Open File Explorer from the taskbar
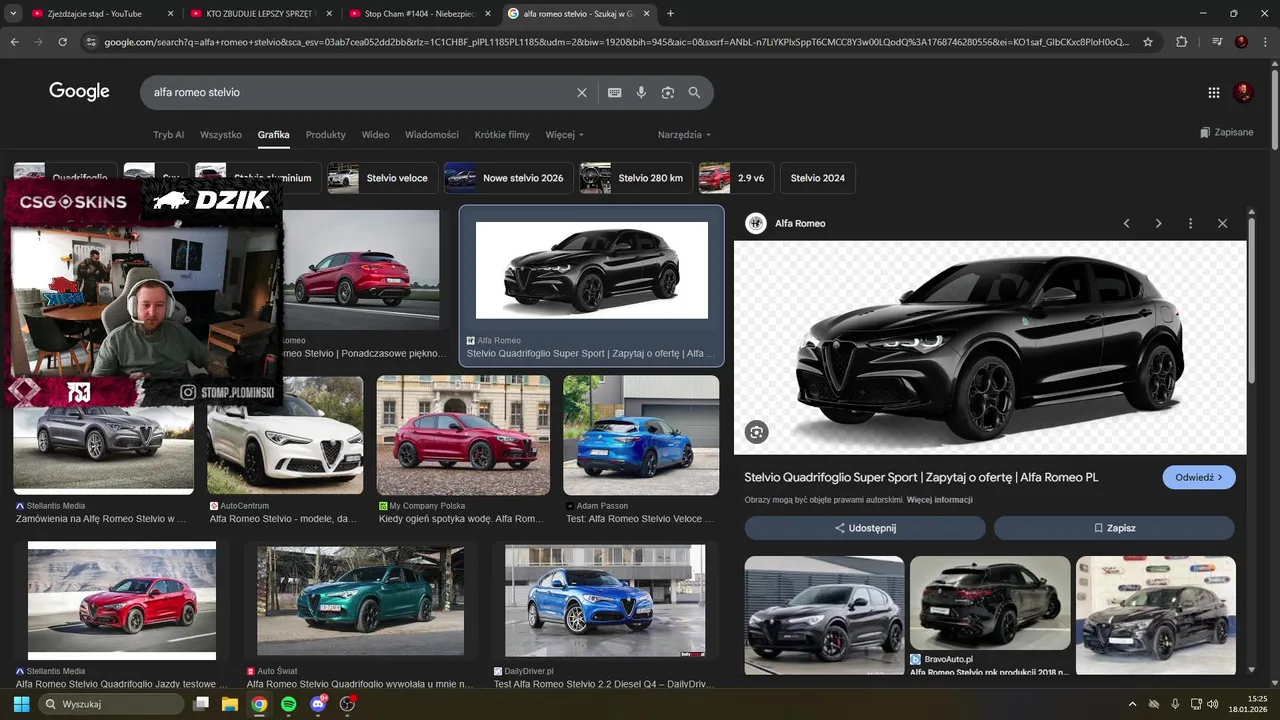The height and width of the screenshot is (720, 1280). [x=229, y=704]
